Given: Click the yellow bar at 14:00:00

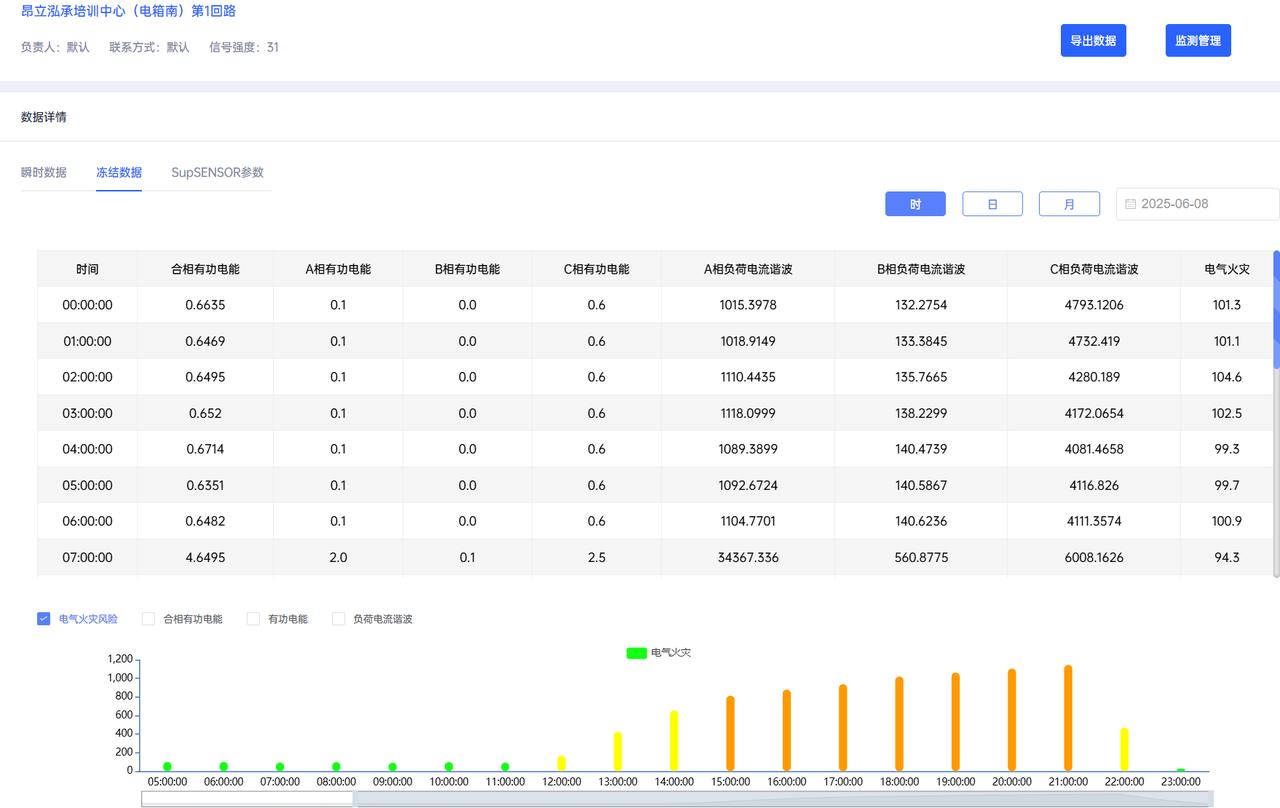Looking at the screenshot, I should pyautogui.click(x=674, y=741).
